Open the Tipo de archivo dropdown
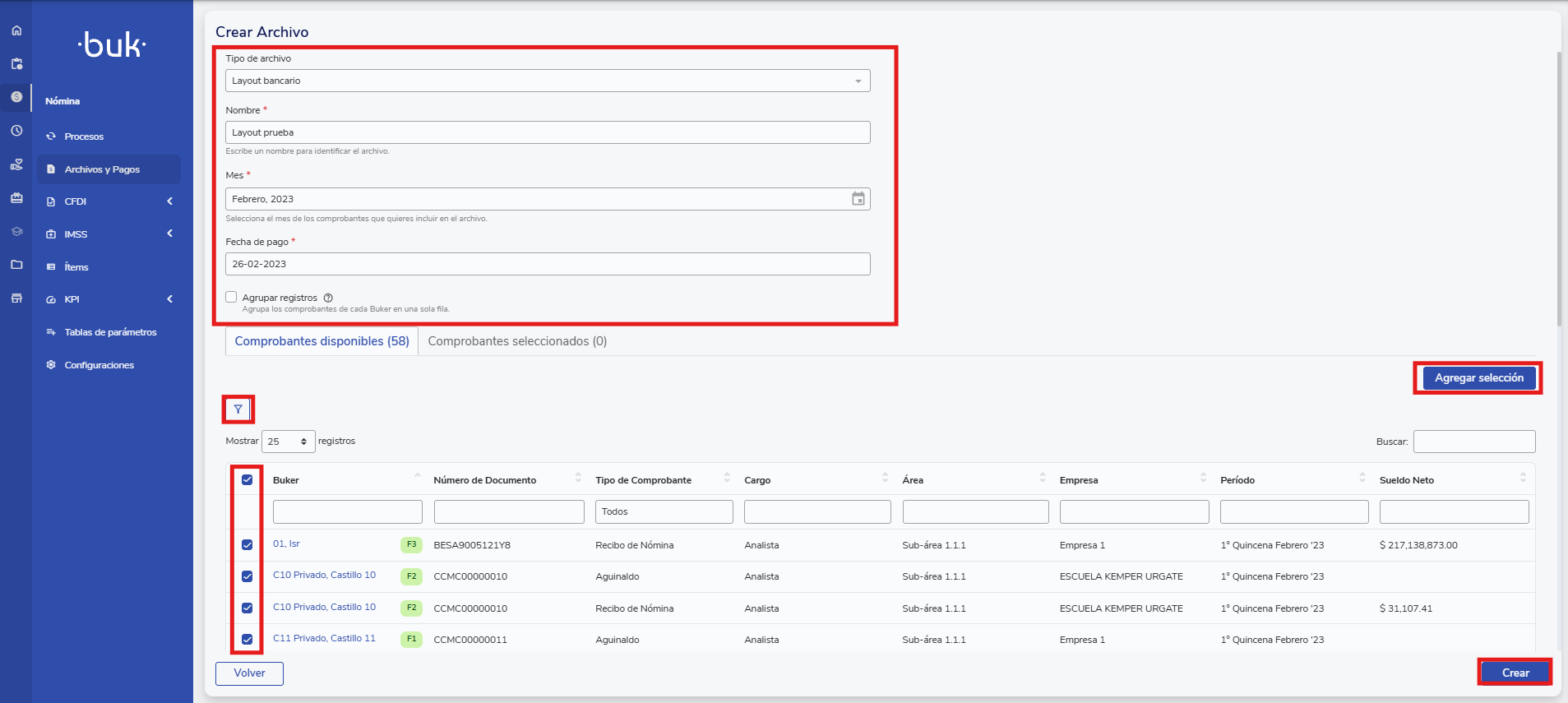The image size is (1568, 703). [547, 81]
